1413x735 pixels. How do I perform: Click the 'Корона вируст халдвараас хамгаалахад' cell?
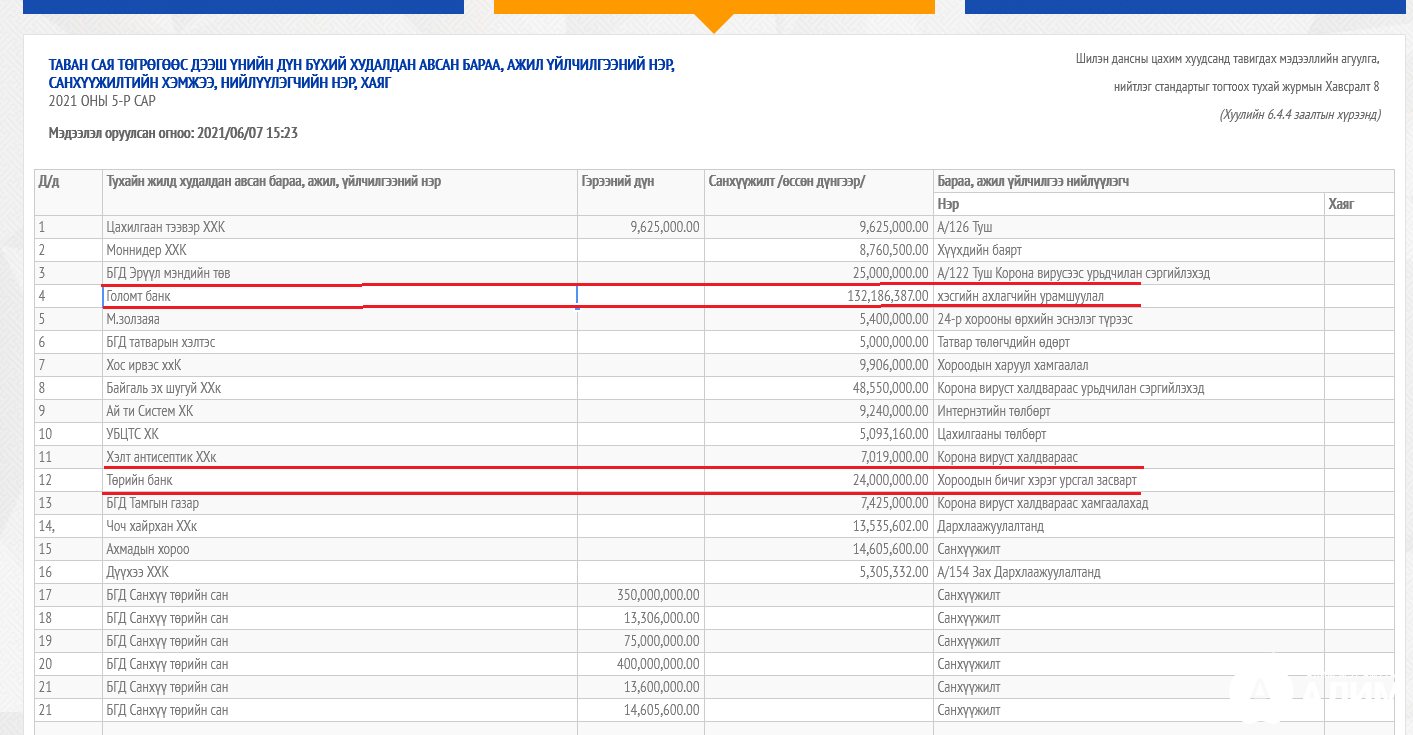pos(1129,503)
